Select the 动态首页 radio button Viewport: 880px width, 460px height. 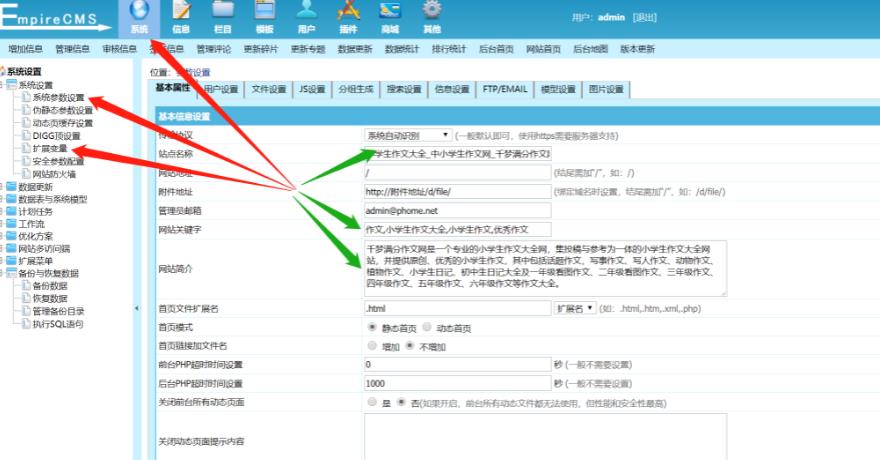tap(427, 327)
